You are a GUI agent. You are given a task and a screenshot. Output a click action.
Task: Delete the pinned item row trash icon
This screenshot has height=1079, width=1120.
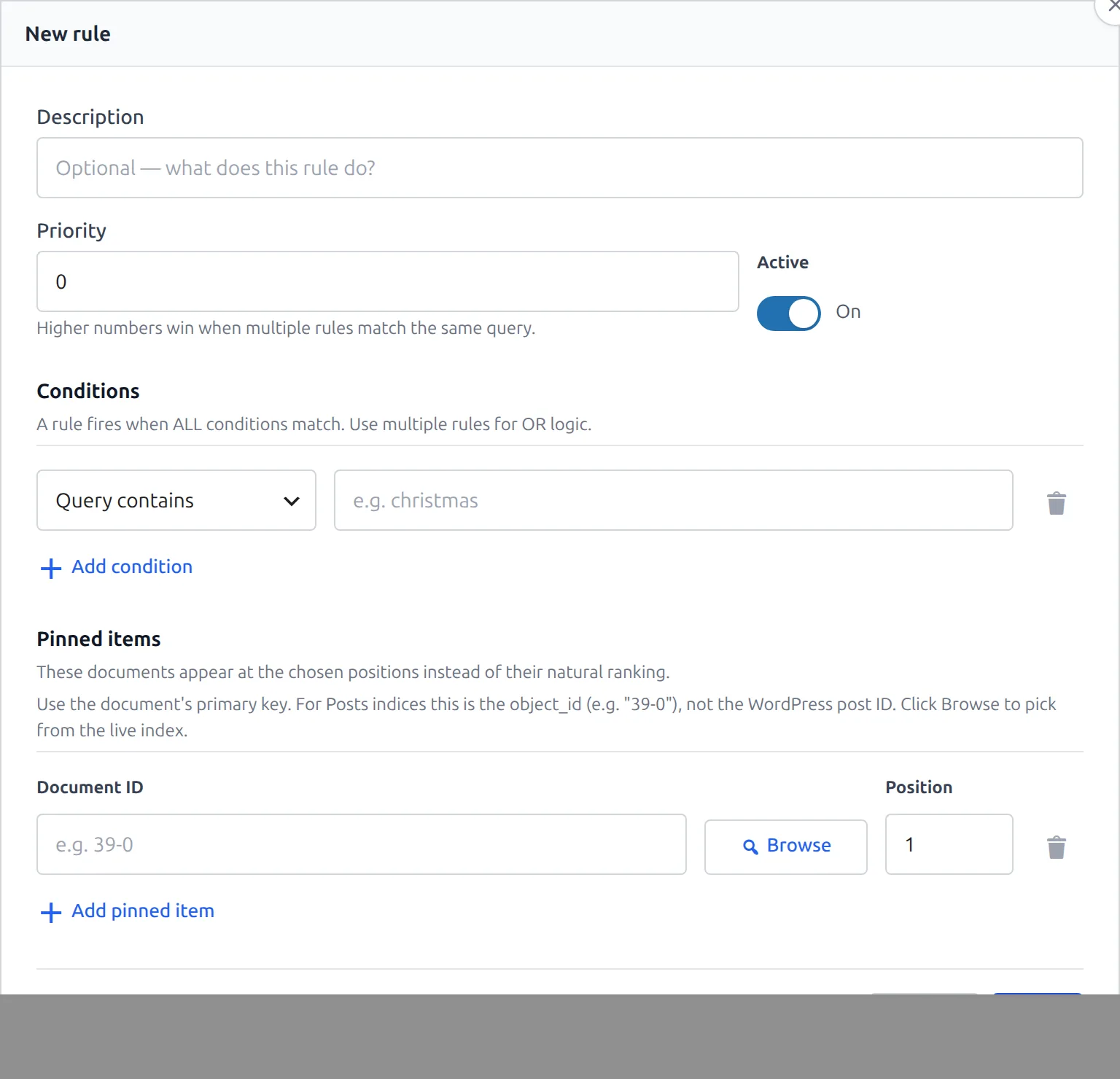click(1057, 847)
